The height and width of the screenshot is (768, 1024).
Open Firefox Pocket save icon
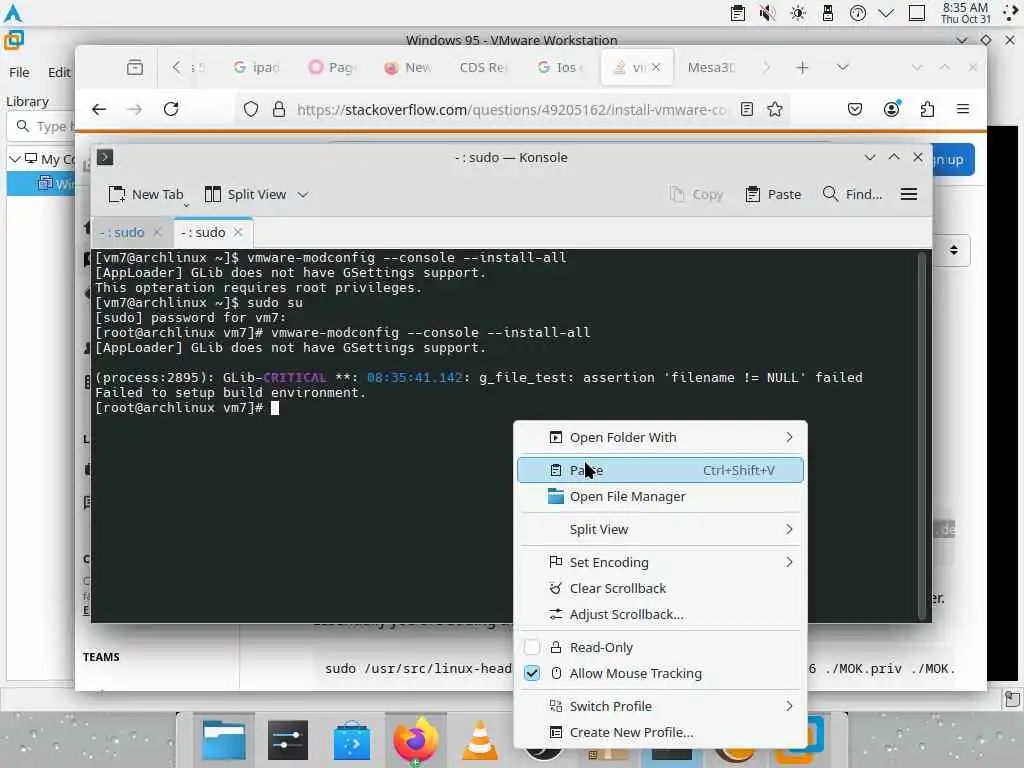[x=855, y=109]
